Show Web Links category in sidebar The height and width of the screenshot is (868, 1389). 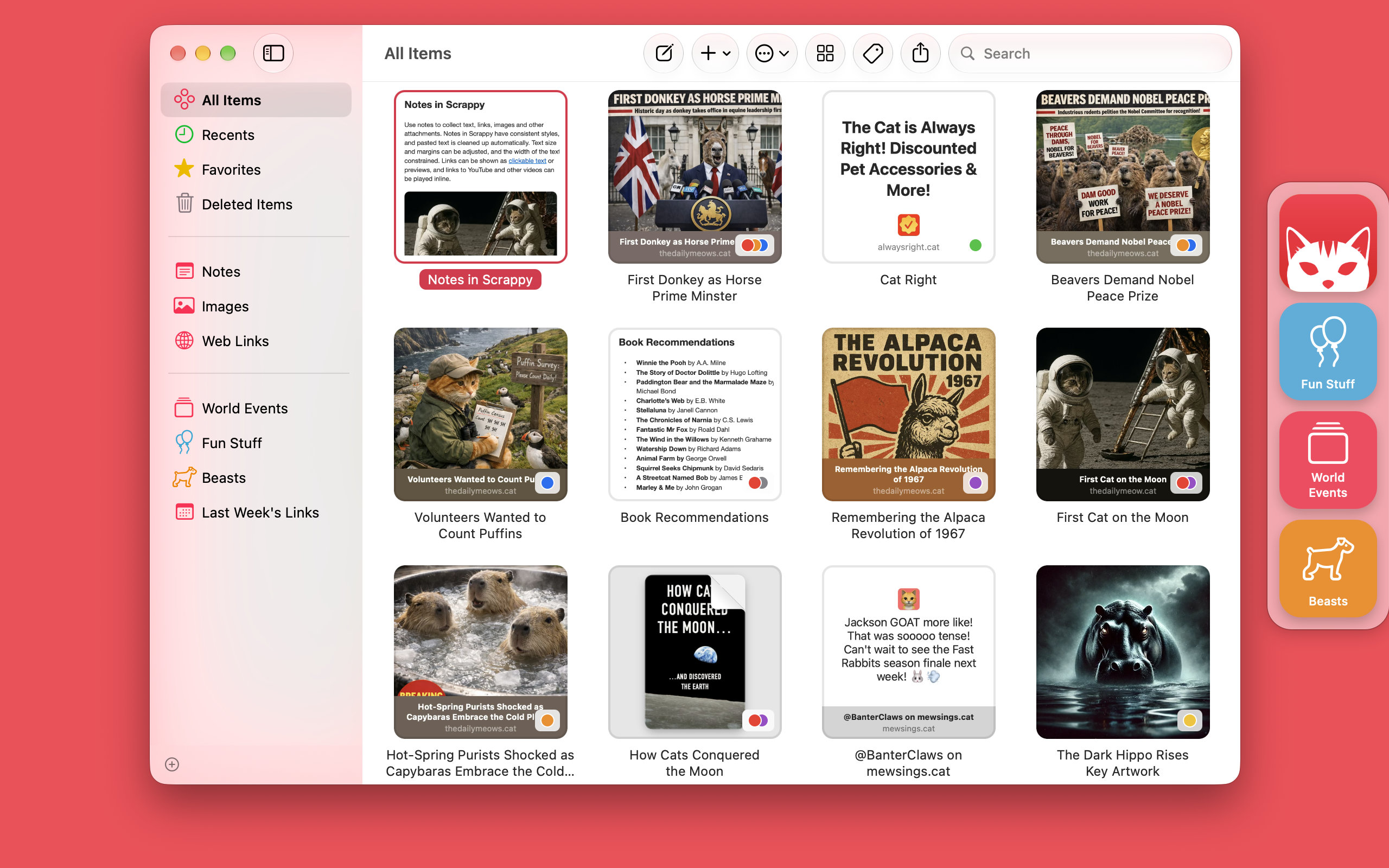256,341
